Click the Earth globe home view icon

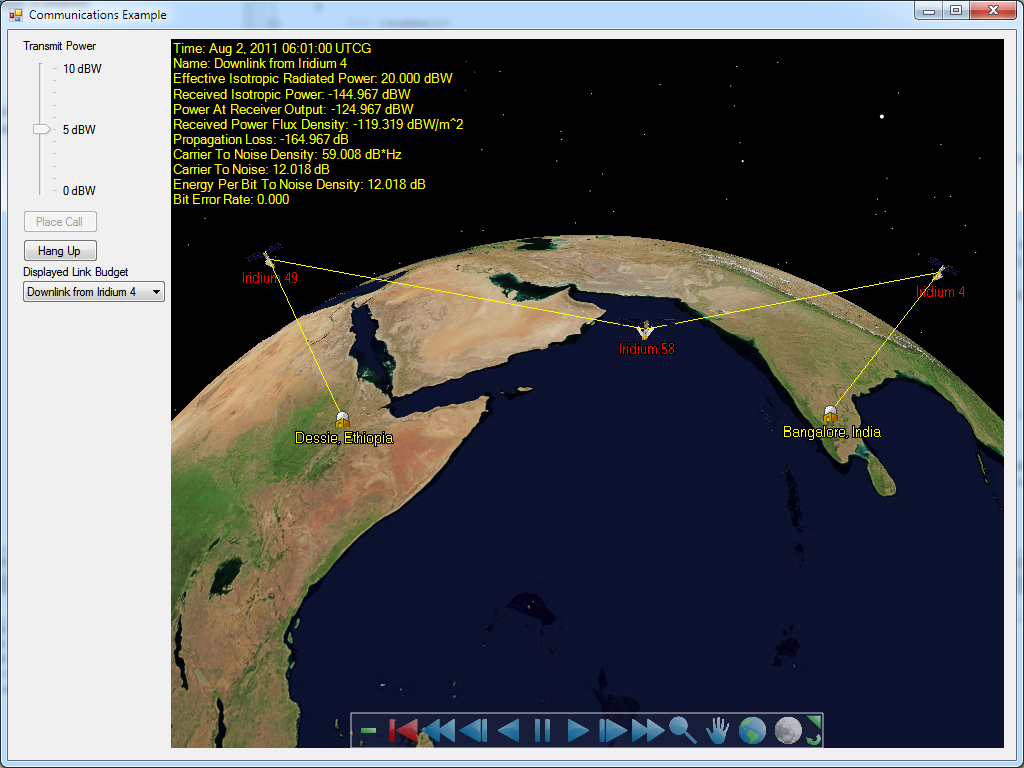pyautogui.click(x=752, y=730)
